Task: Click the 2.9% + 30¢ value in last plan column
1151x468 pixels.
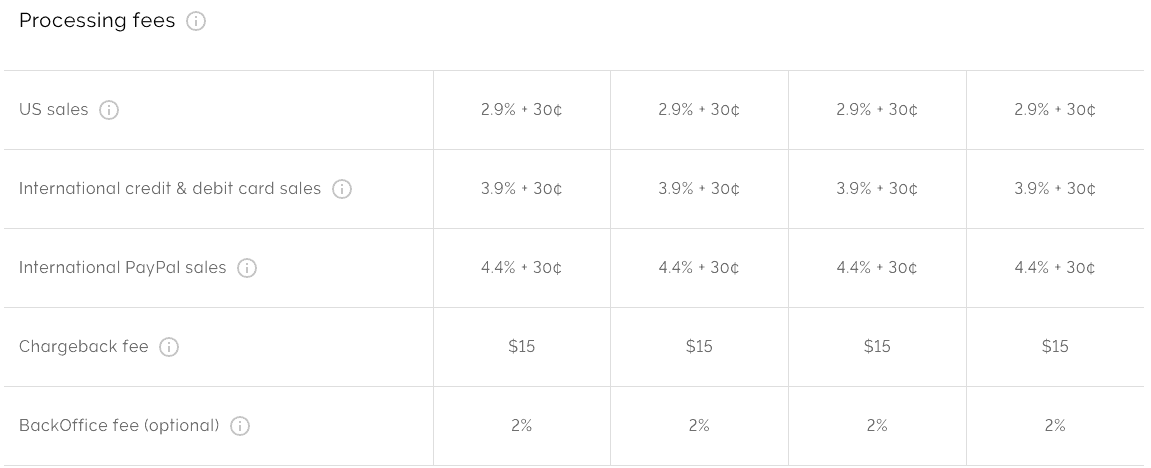Action: click(1055, 110)
